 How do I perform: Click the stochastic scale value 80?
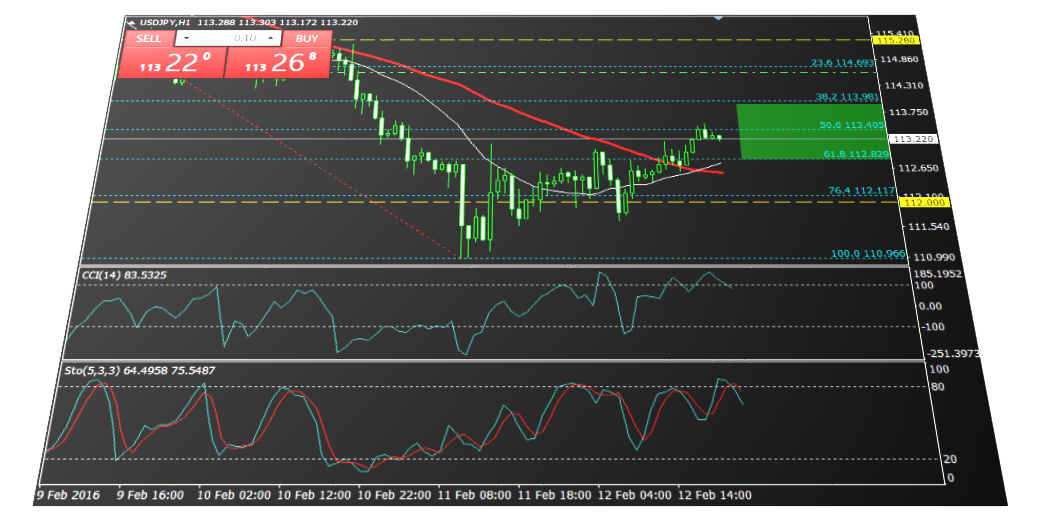pos(937,387)
